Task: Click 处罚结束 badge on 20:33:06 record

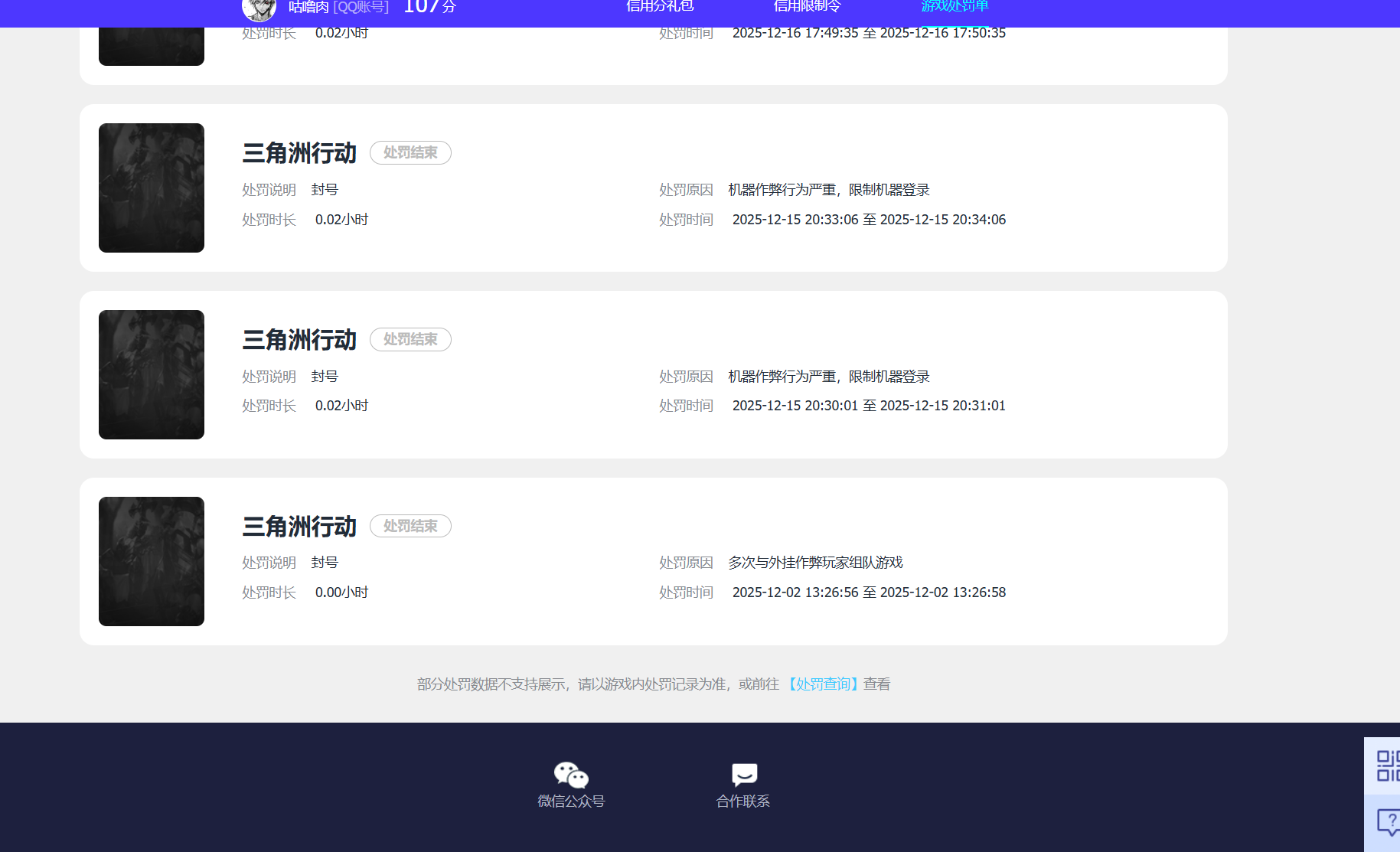Action: click(x=410, y=152)
